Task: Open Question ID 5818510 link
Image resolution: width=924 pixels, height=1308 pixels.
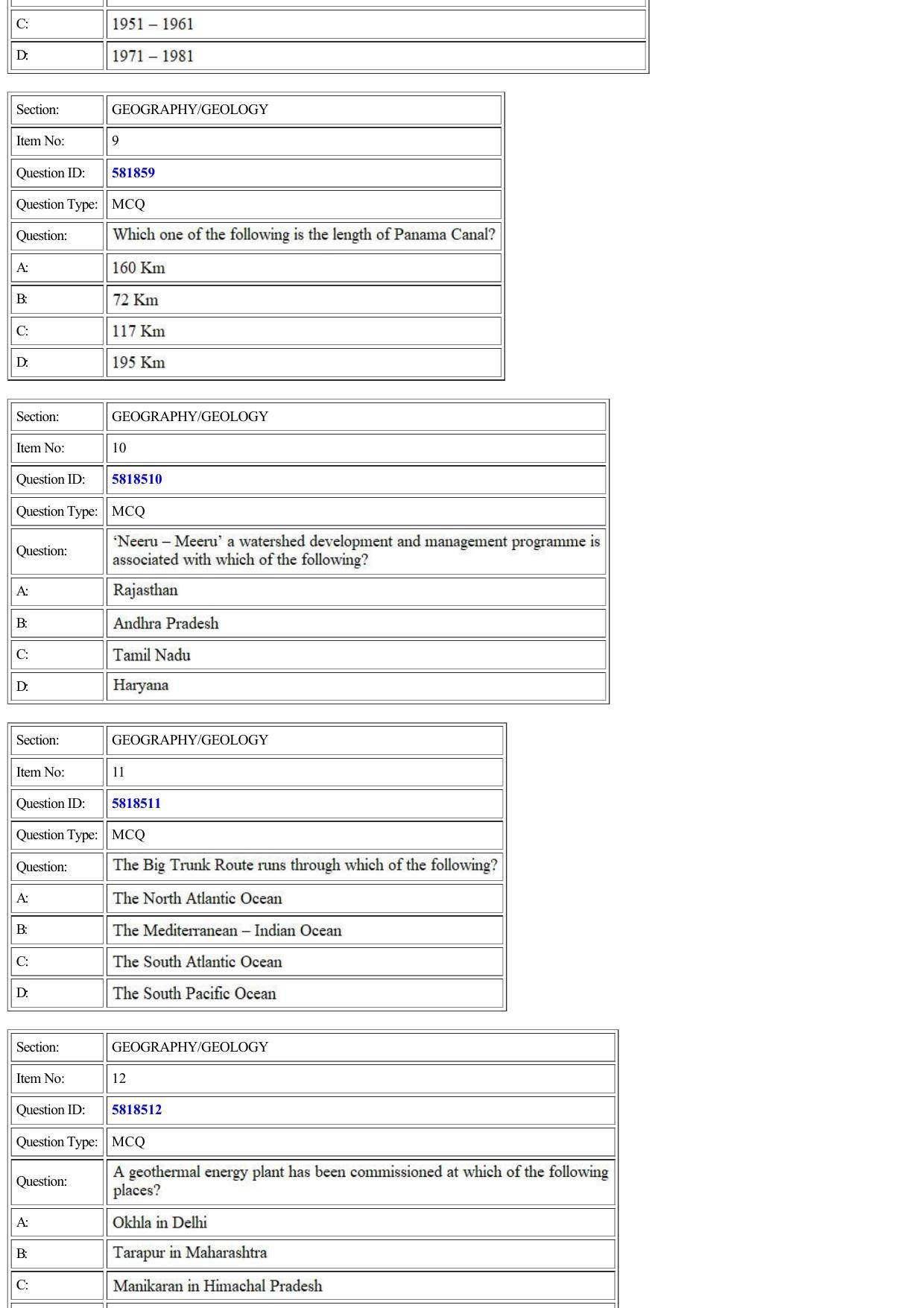Action: pyautogui.click(x=137, y=479)
